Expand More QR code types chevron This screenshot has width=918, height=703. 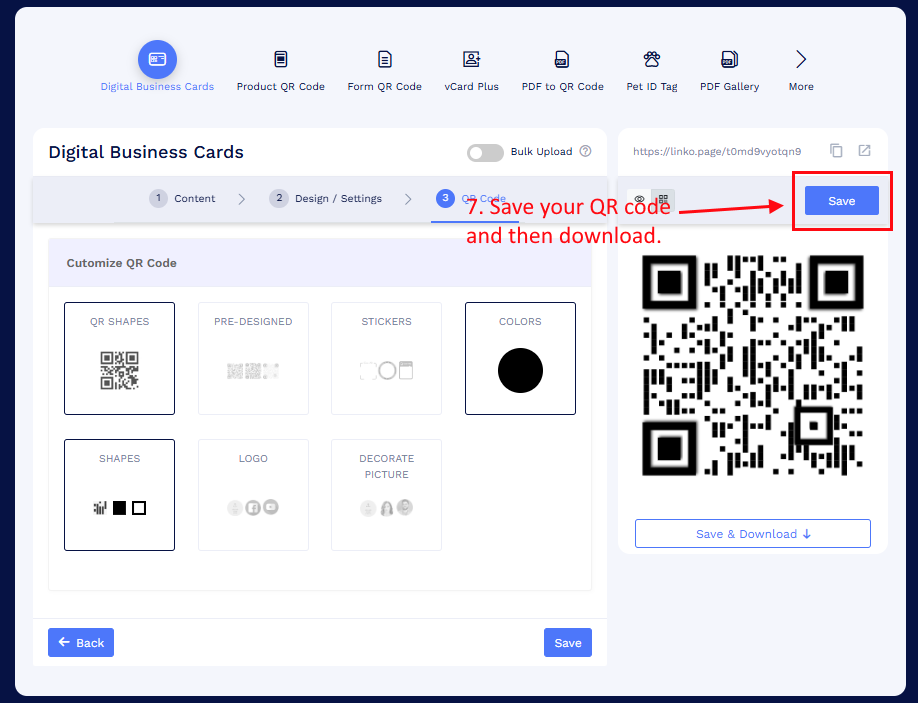coord(801,59)
